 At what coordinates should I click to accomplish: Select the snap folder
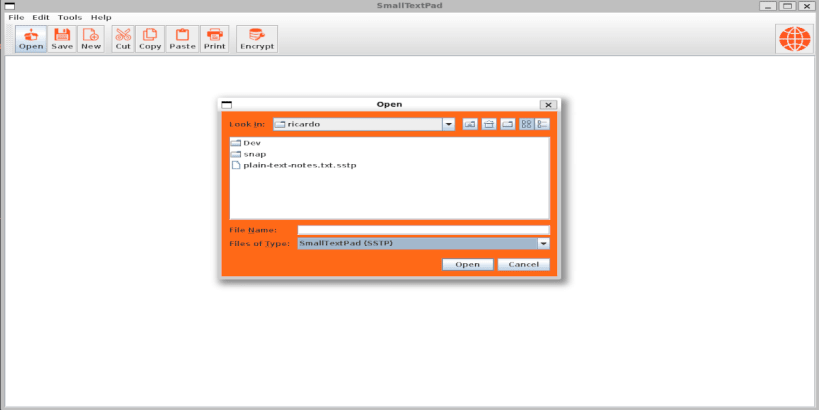tap(249, 154)
